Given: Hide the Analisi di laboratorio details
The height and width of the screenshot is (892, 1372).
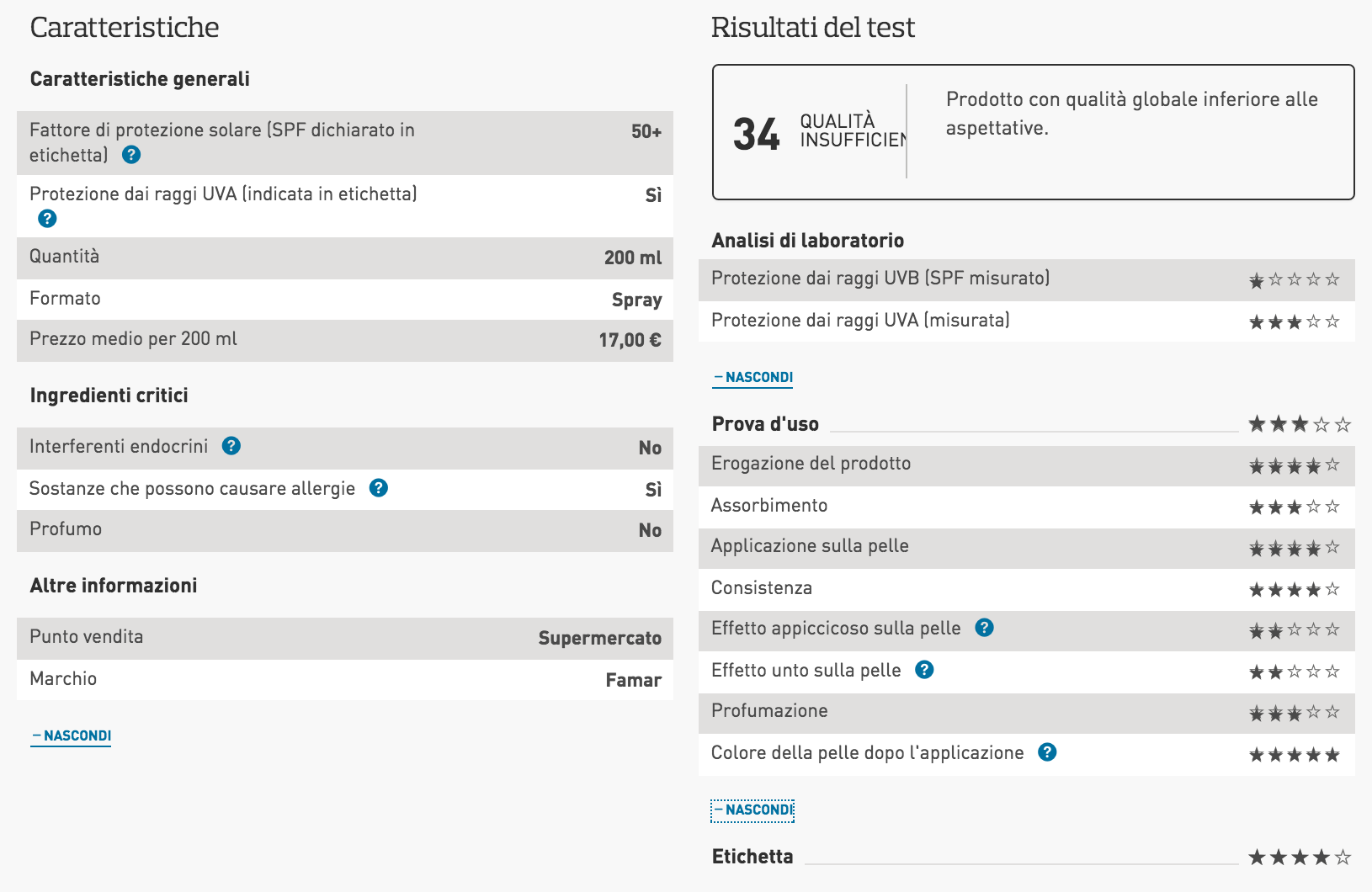Looking at the screenshot, I should 753,378.
